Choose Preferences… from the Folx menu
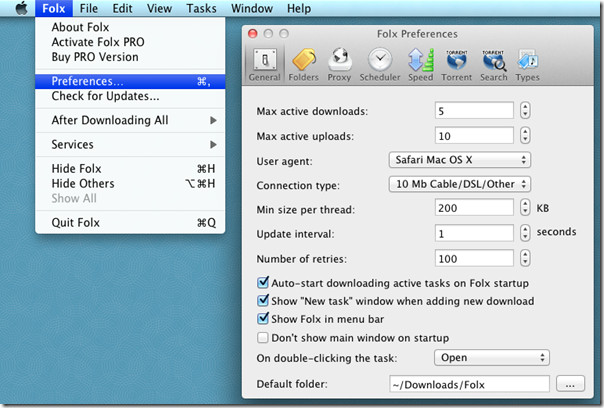Image resolution: width=604 pixels, height=408 pixels. pos(130,81)
